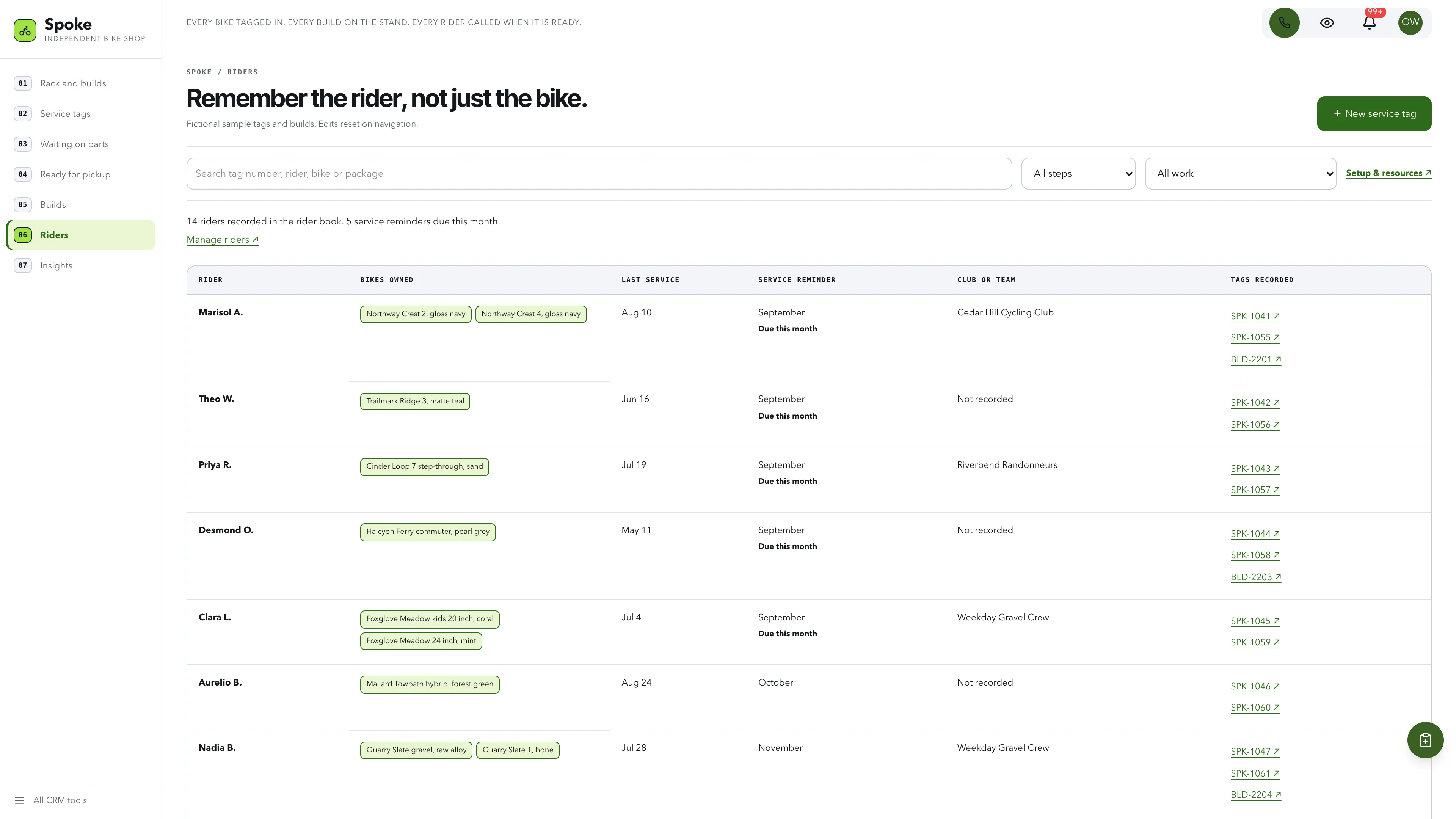Click the floating clipboard plus button

(x=1425, y=740)
